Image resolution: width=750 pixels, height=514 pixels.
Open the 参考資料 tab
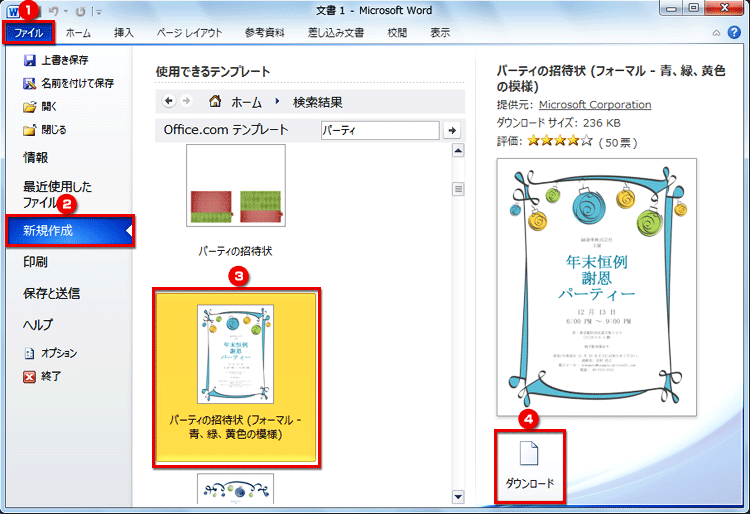click(265, 33)
